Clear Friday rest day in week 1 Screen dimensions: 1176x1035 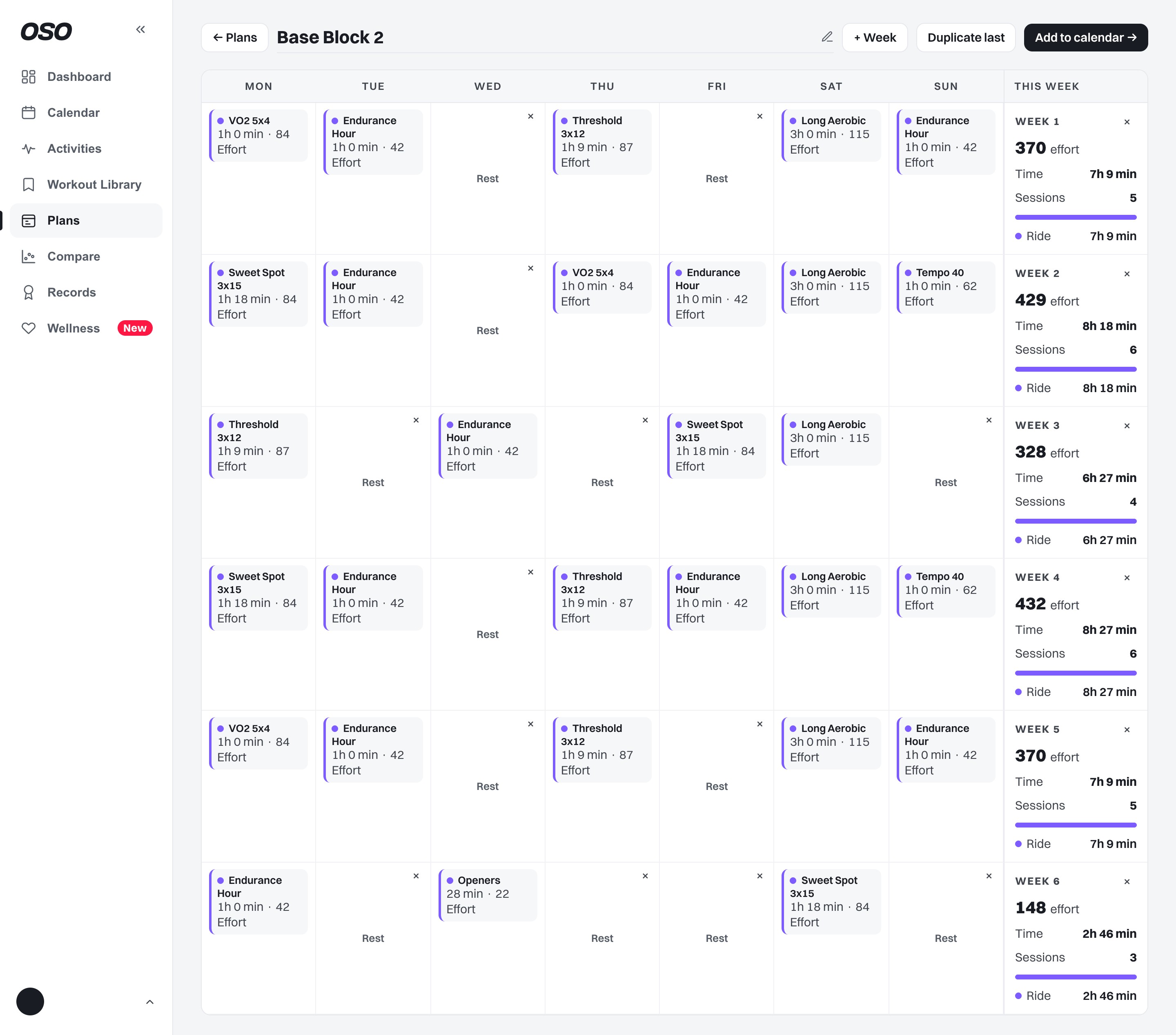(x=759, y=116)
